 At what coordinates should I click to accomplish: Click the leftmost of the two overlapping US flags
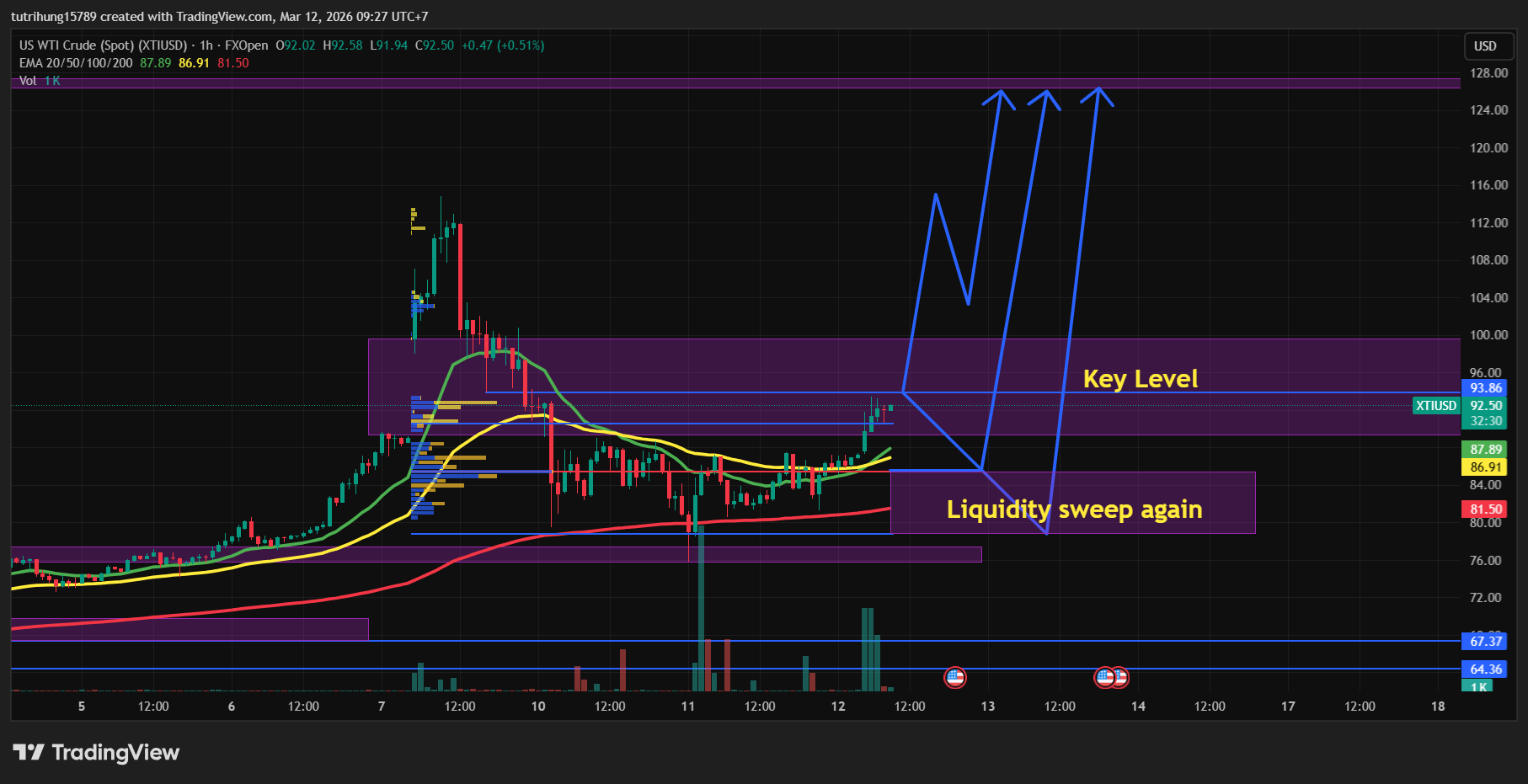[x=1103, y=677]
